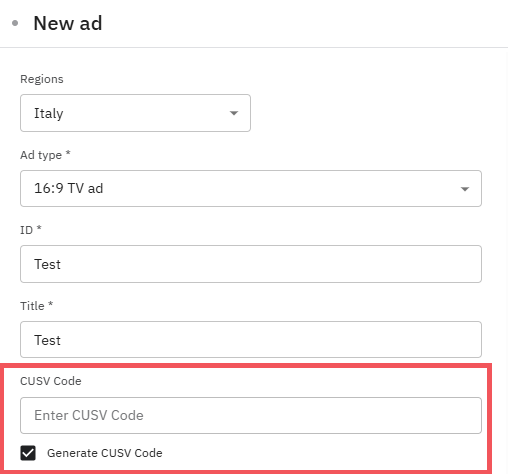The height and width of the screenshot is (474, 508).
Task: Click the required asterisk next to Ad type
Action: (68, 153)
